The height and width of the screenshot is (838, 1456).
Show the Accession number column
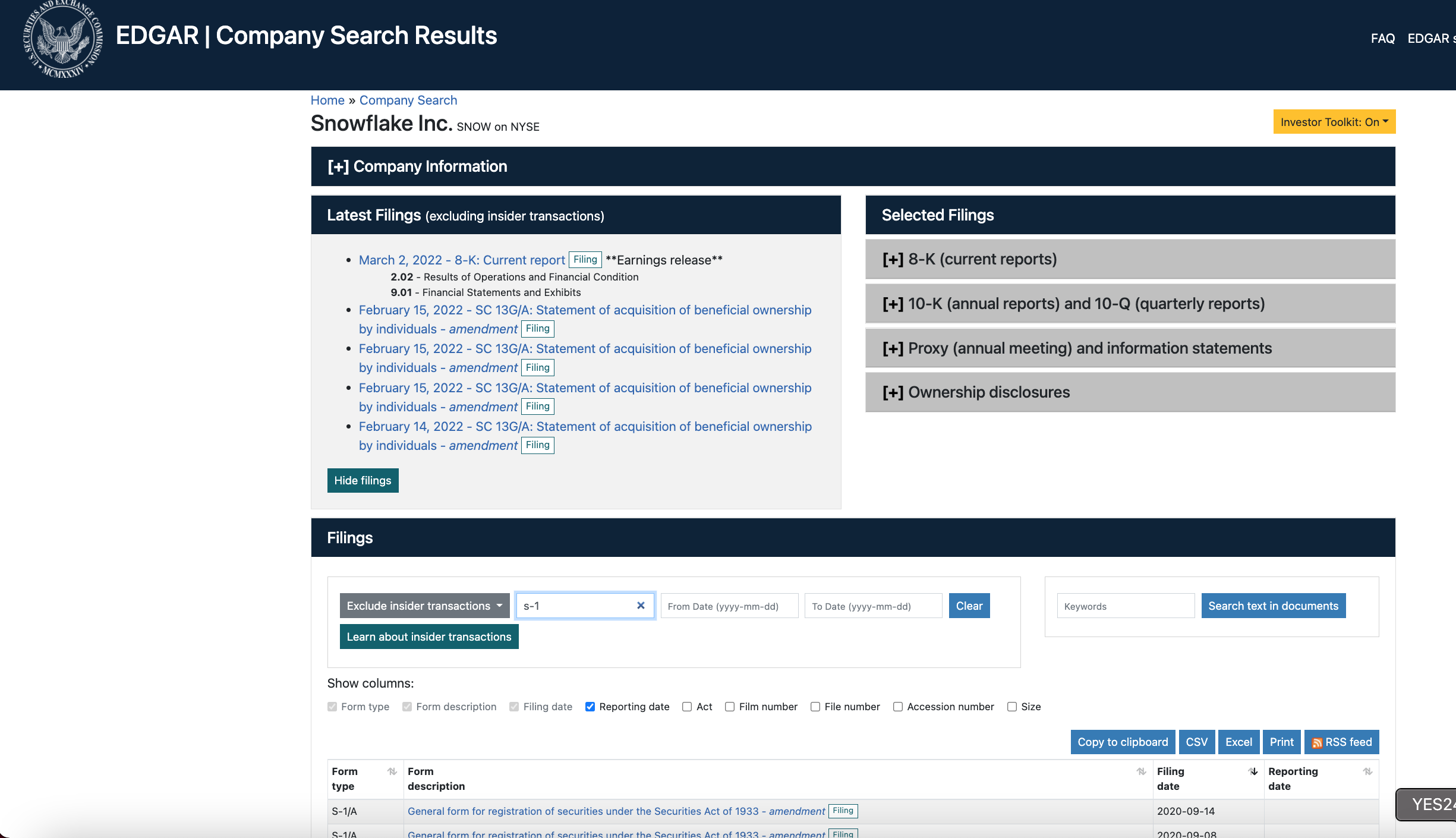click(898, 707)
